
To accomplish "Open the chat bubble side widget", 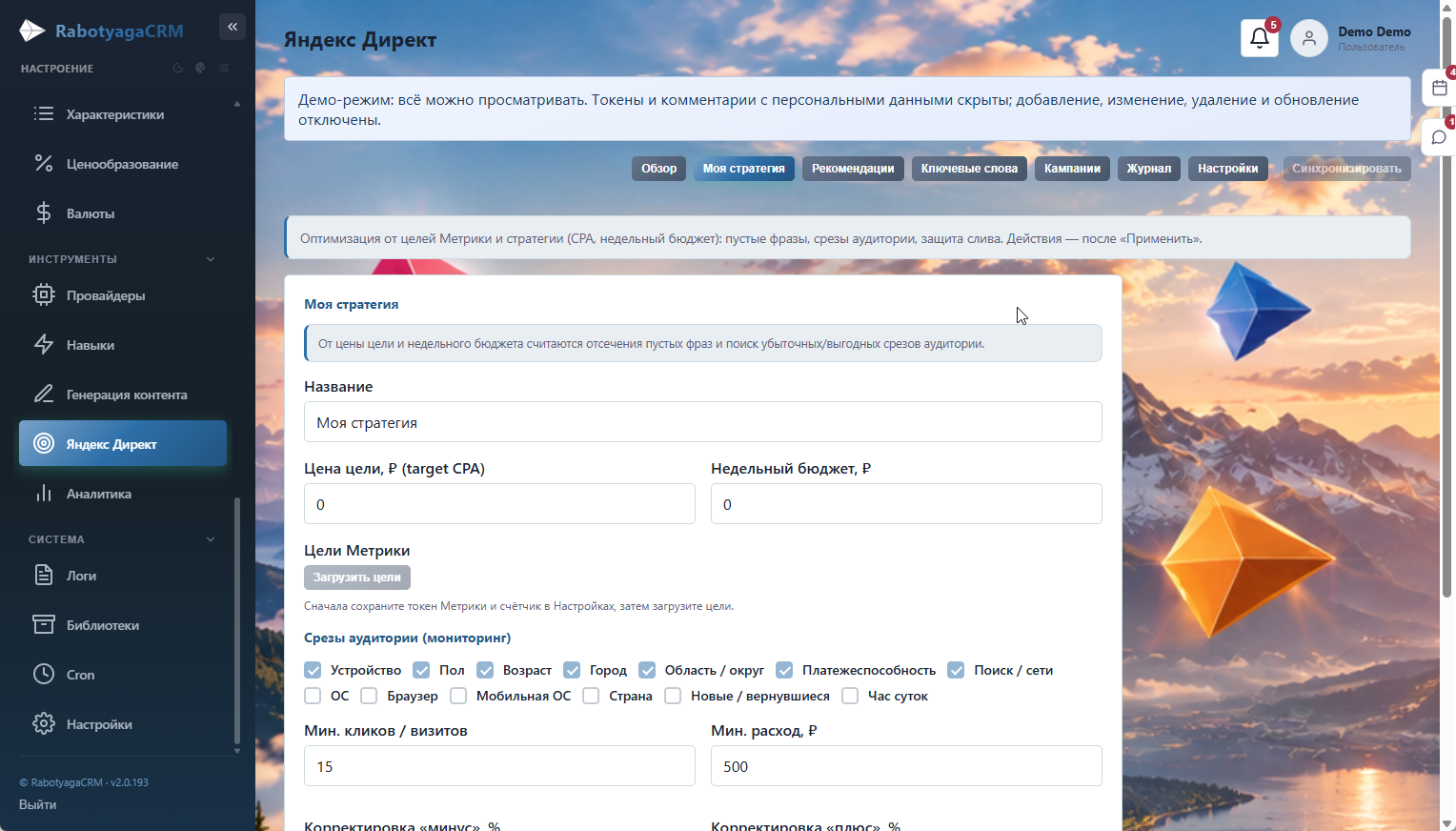I will coord(1439,137).
